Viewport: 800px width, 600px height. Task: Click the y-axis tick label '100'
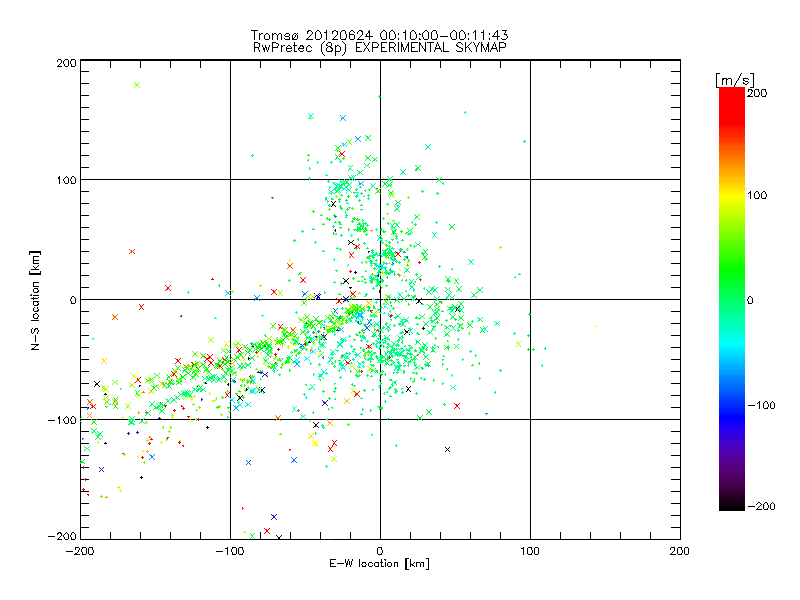tap(66, 180)
